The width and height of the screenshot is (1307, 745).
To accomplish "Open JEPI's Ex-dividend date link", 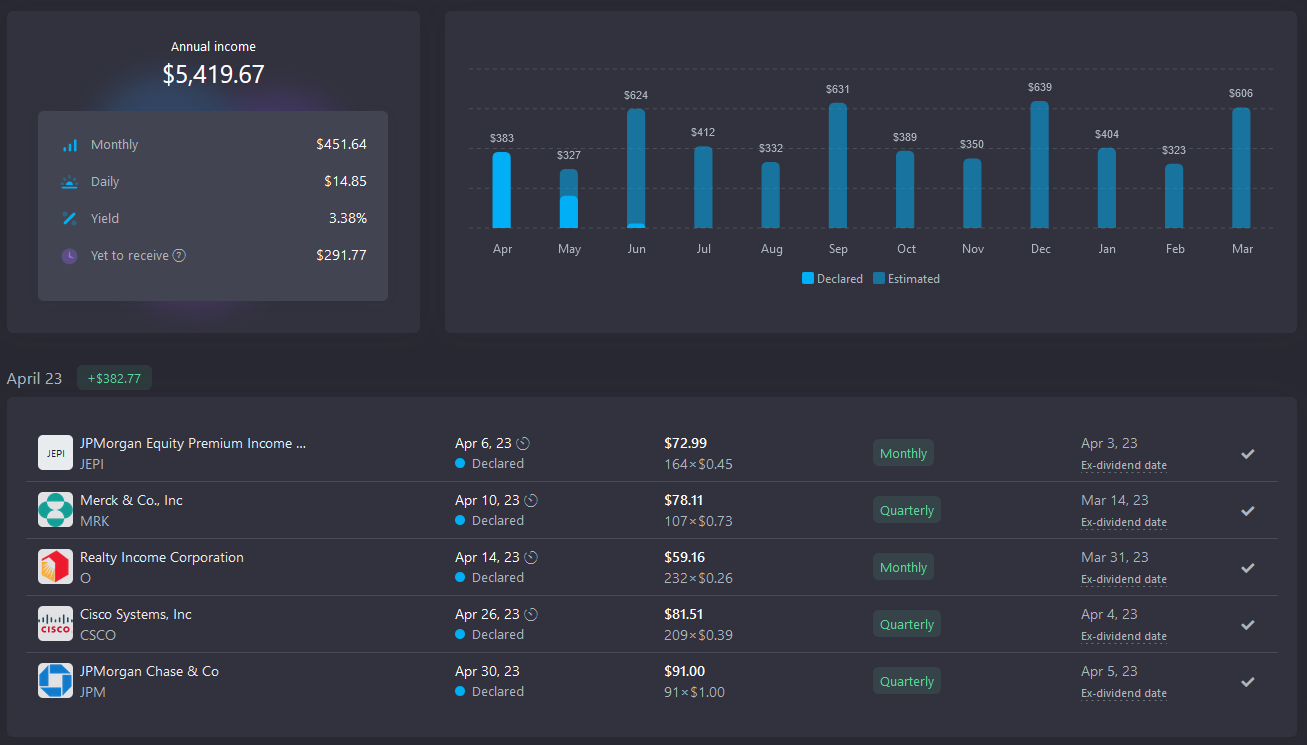I will pos(1123,465).
